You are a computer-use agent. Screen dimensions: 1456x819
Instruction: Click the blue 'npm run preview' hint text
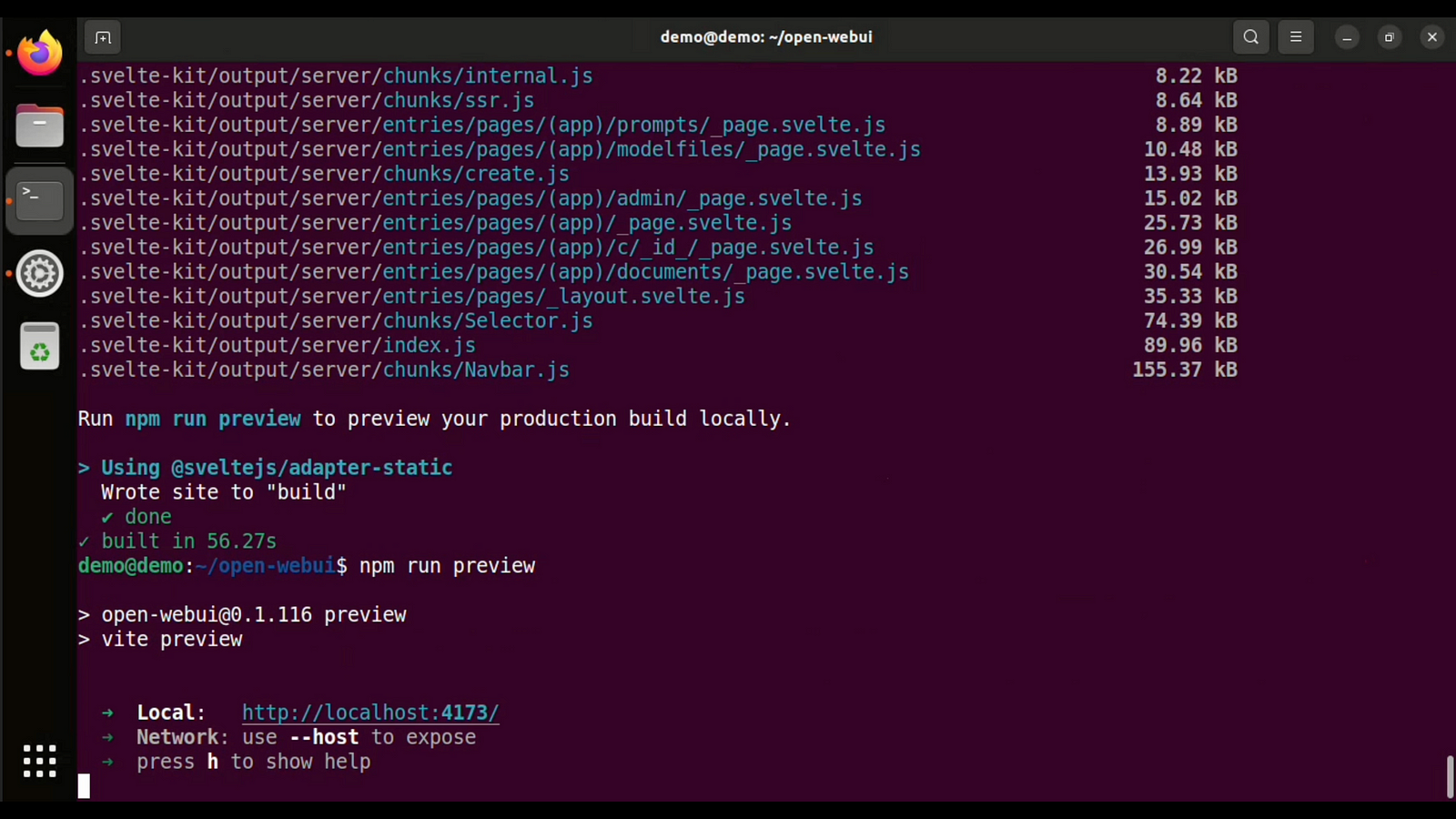(x=213, y=419)
